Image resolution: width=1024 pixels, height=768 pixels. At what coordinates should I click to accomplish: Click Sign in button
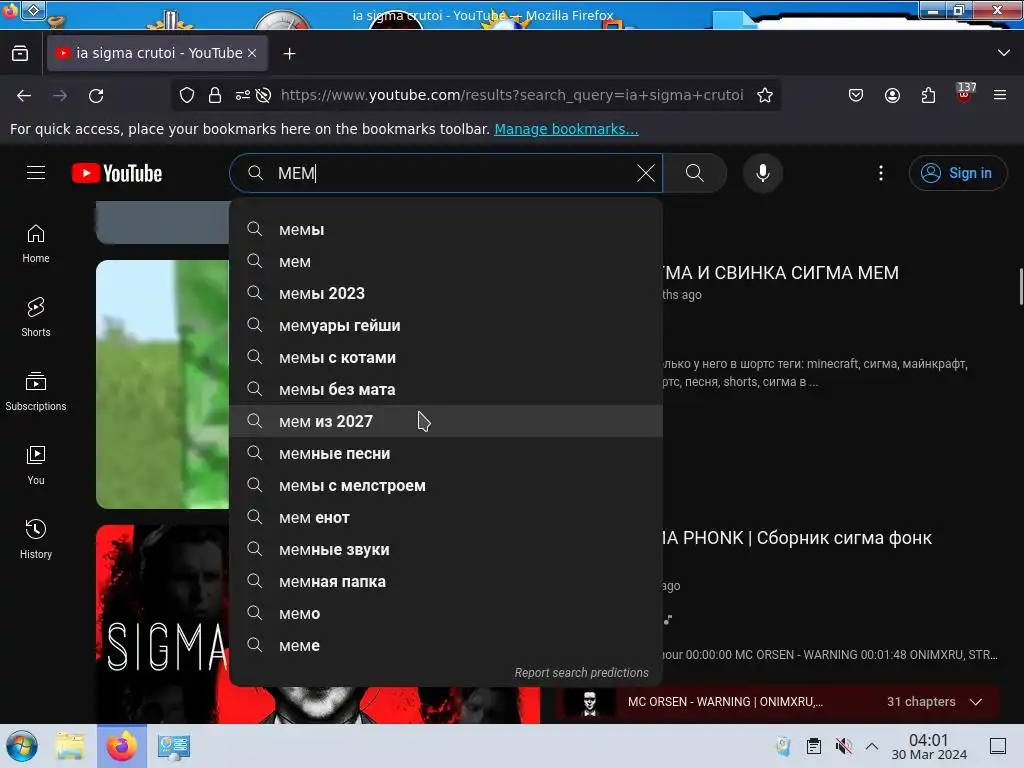point(957,173)
